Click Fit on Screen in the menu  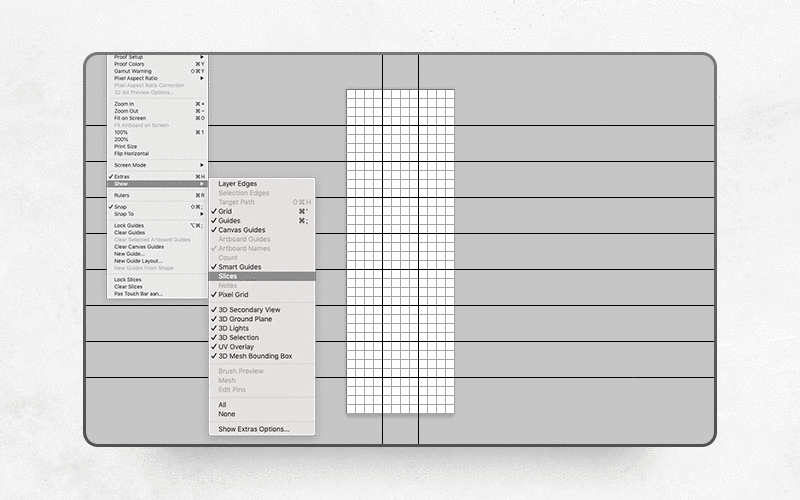coord(130,118)
